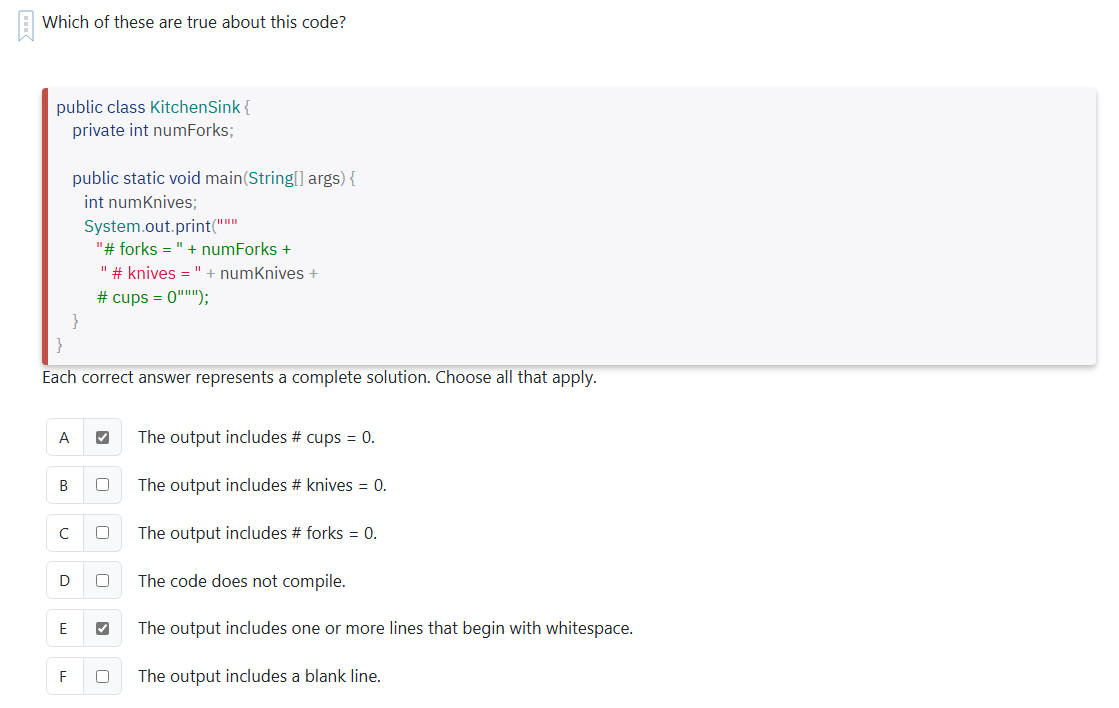Click the blank line answer option text
Image resolution: width=1119 pixels, height=708 pixels.
coord(258,676)
